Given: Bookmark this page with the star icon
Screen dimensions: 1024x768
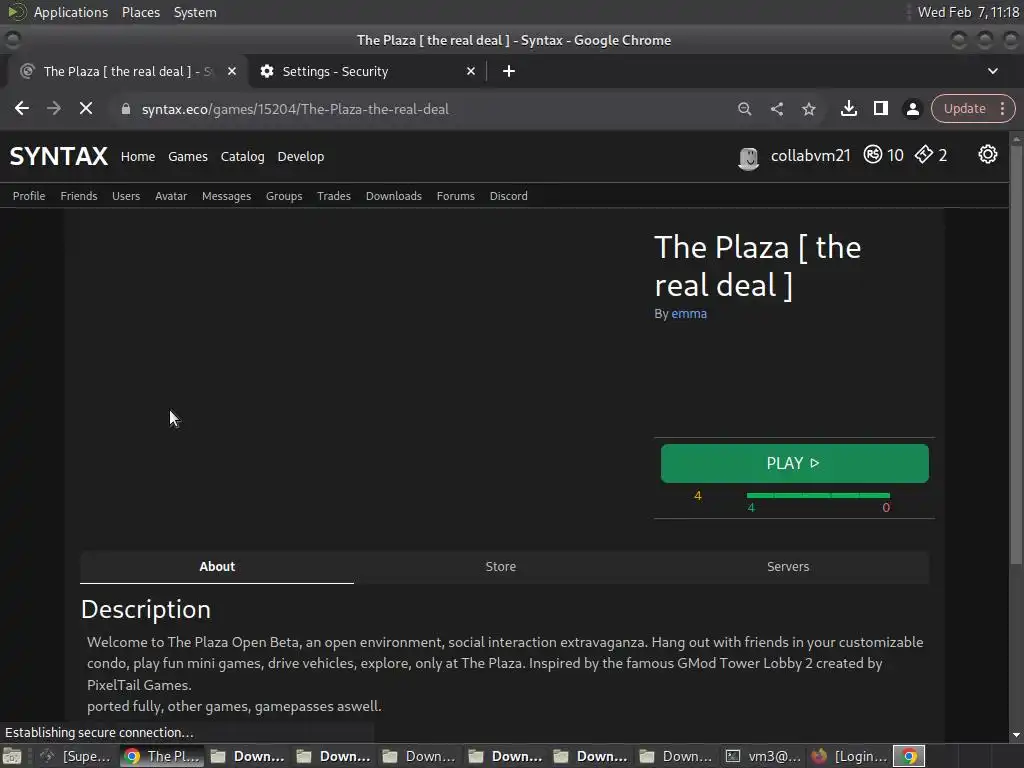Looking at the screenshot, I should [x=808, y=109].
